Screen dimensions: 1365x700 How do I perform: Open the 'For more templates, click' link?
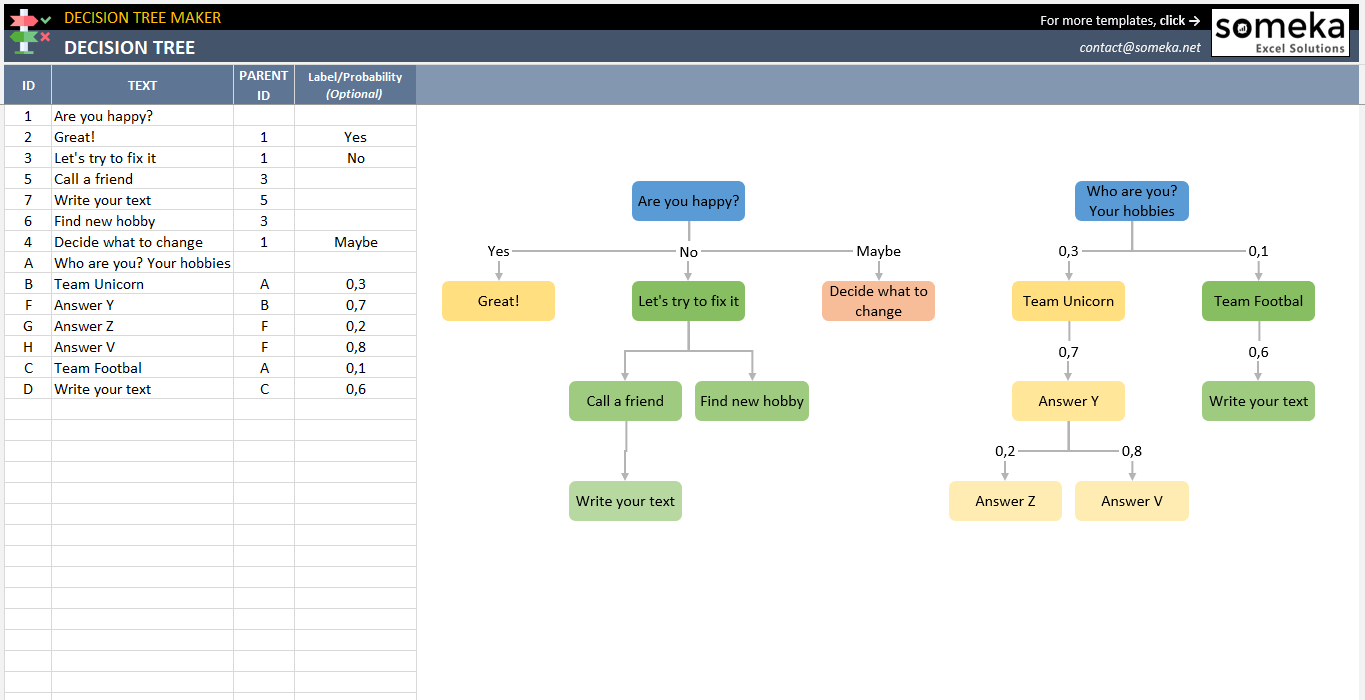1120,19
